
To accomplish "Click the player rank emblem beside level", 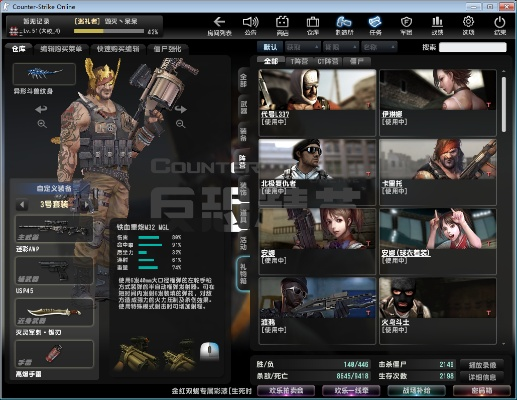I will click(14, 31).
